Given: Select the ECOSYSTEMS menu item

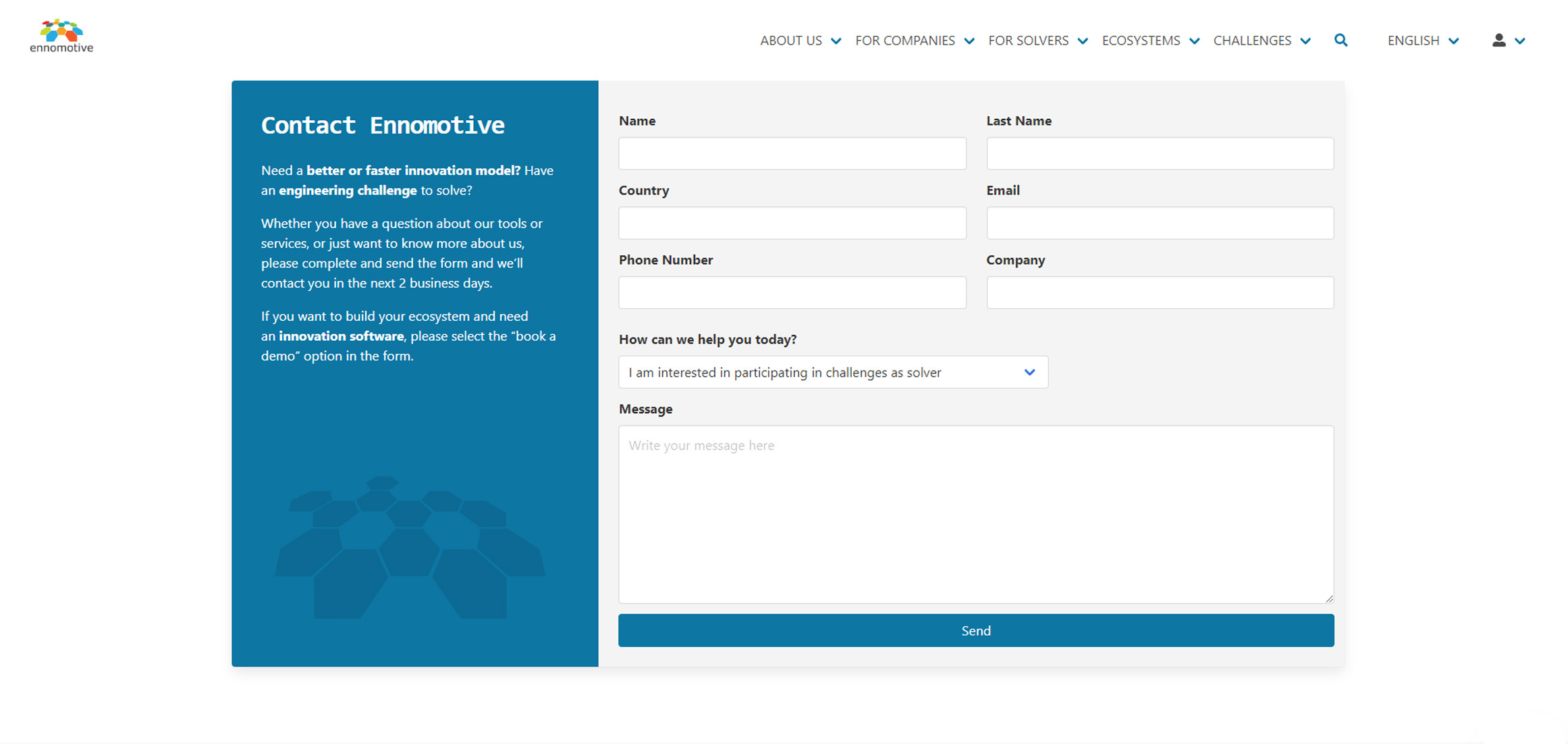Looking at the screenshot, I should pyautogui.click(x=1141, y=41).
